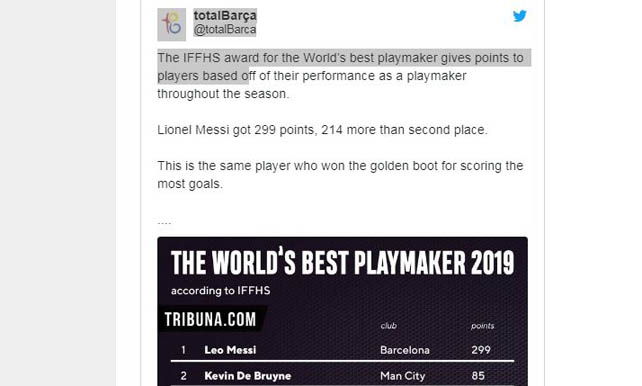The image size is (642, 386).
Task: Click Man City club entry in table
Action: [402, 376]
